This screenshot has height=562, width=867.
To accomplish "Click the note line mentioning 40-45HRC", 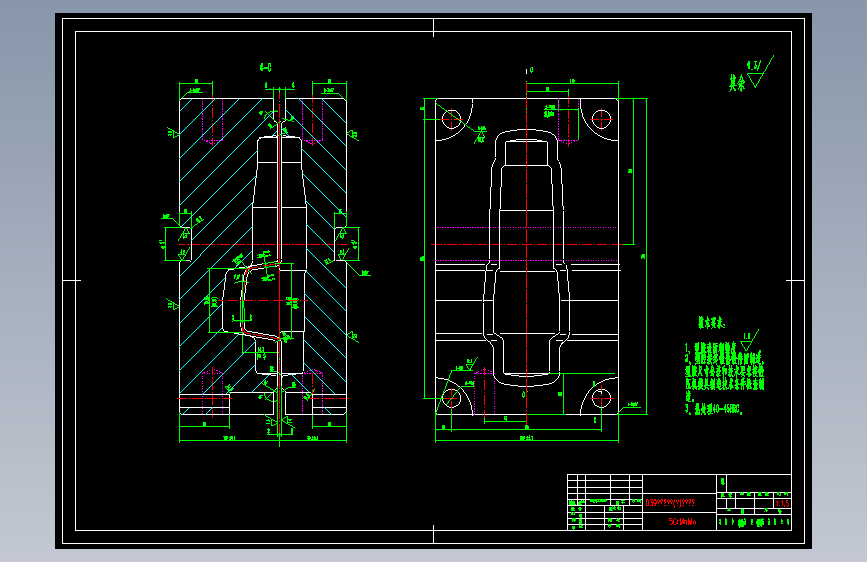I will [x=714, y=410].
